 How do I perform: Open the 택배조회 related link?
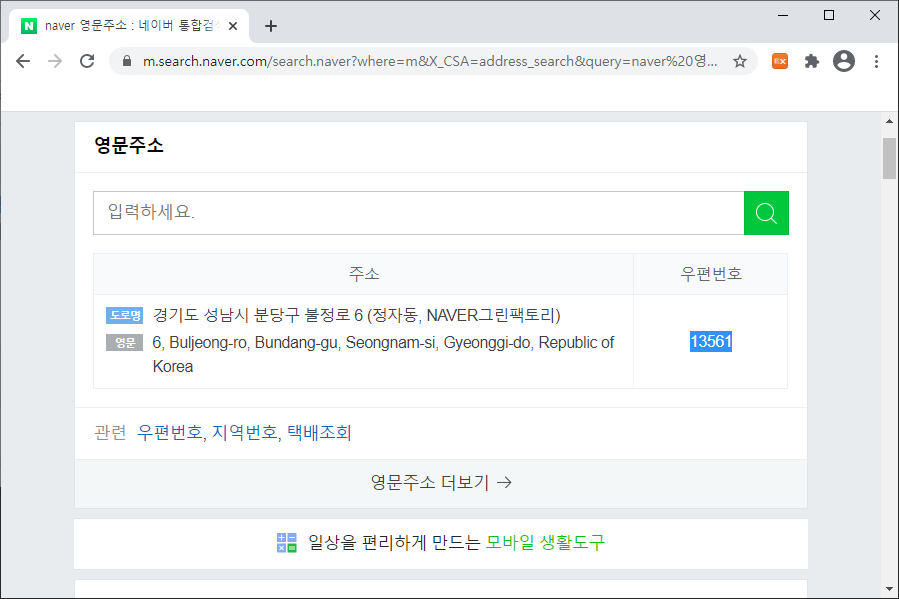[x=319, y=432]
